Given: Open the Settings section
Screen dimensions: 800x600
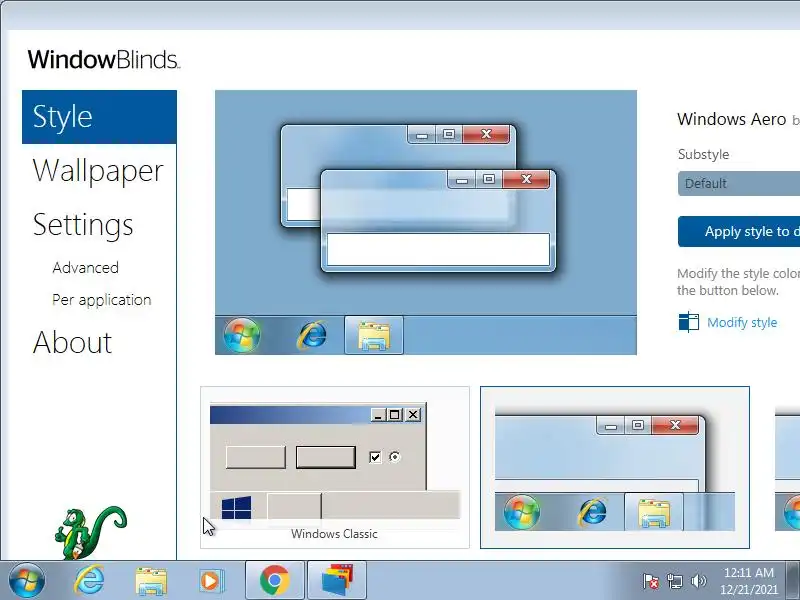Looking at the screenshot, I should [x=83, y=225].
